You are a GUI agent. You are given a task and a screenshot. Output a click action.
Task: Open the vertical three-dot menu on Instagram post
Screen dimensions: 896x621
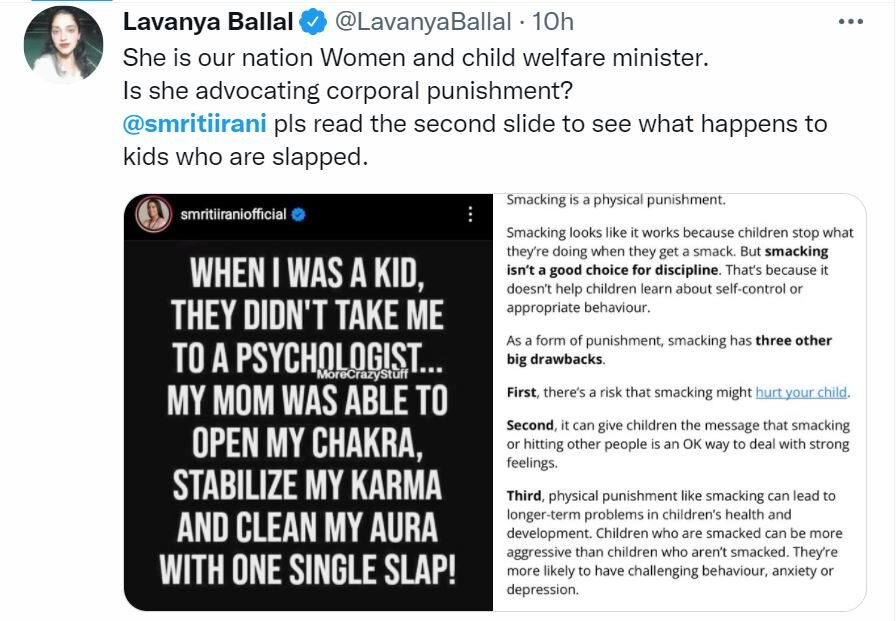coord(470,214)
